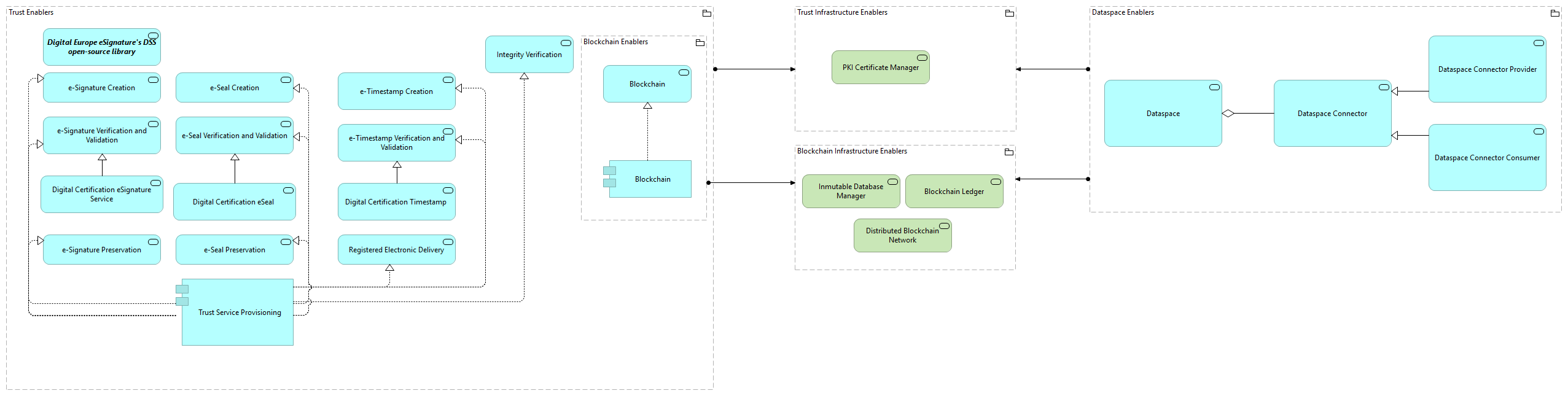Select the Registered Electronic Delivery node
Viewport: 1568px width, 396px height.
coord(397,250)
